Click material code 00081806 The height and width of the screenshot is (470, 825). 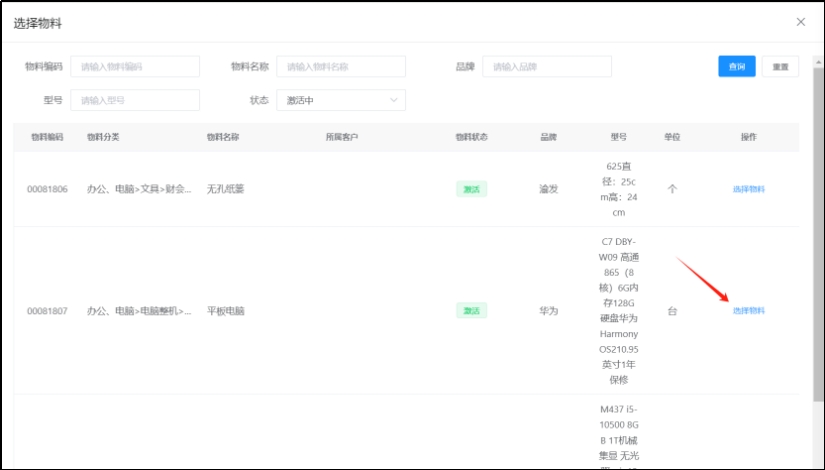47,189
